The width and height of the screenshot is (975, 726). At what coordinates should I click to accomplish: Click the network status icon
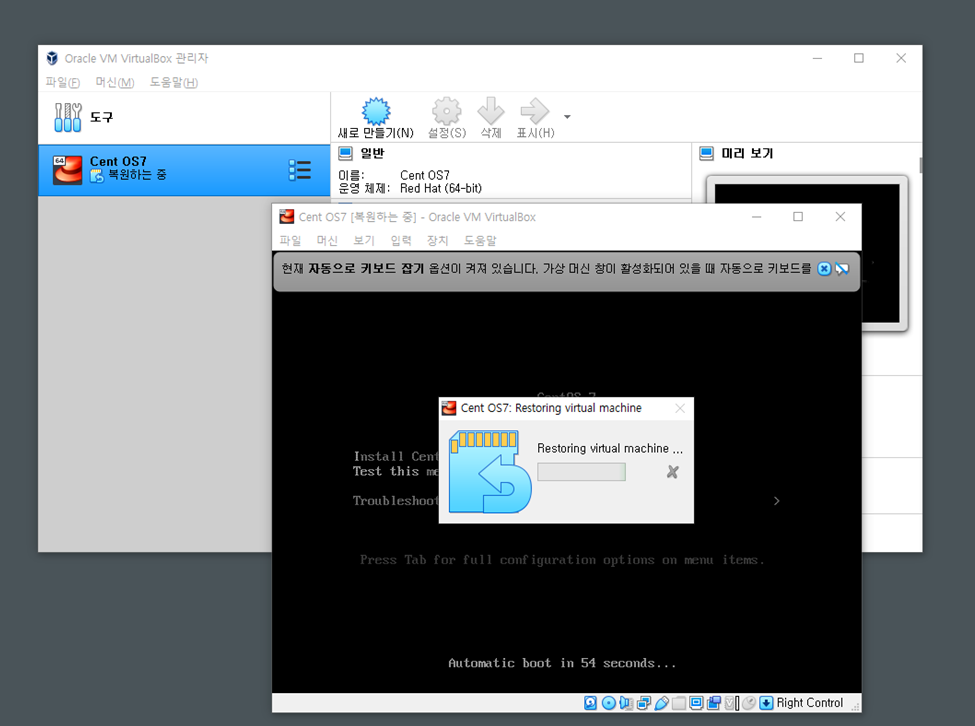point(644,702)
